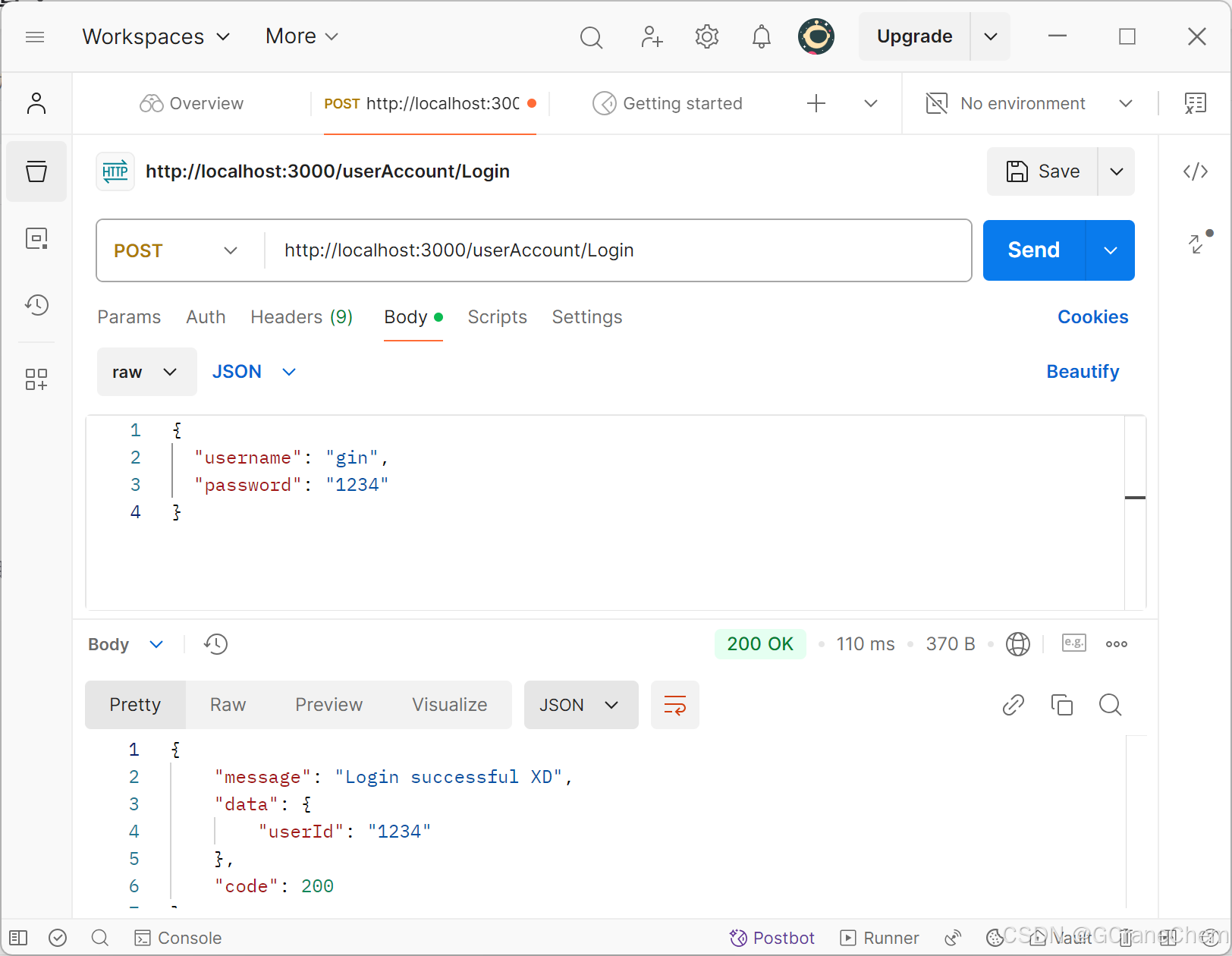Image resolution: width=1232 pixels, height=956 pixels.
Task: Open the Params tab
Action: pos(129,317)
